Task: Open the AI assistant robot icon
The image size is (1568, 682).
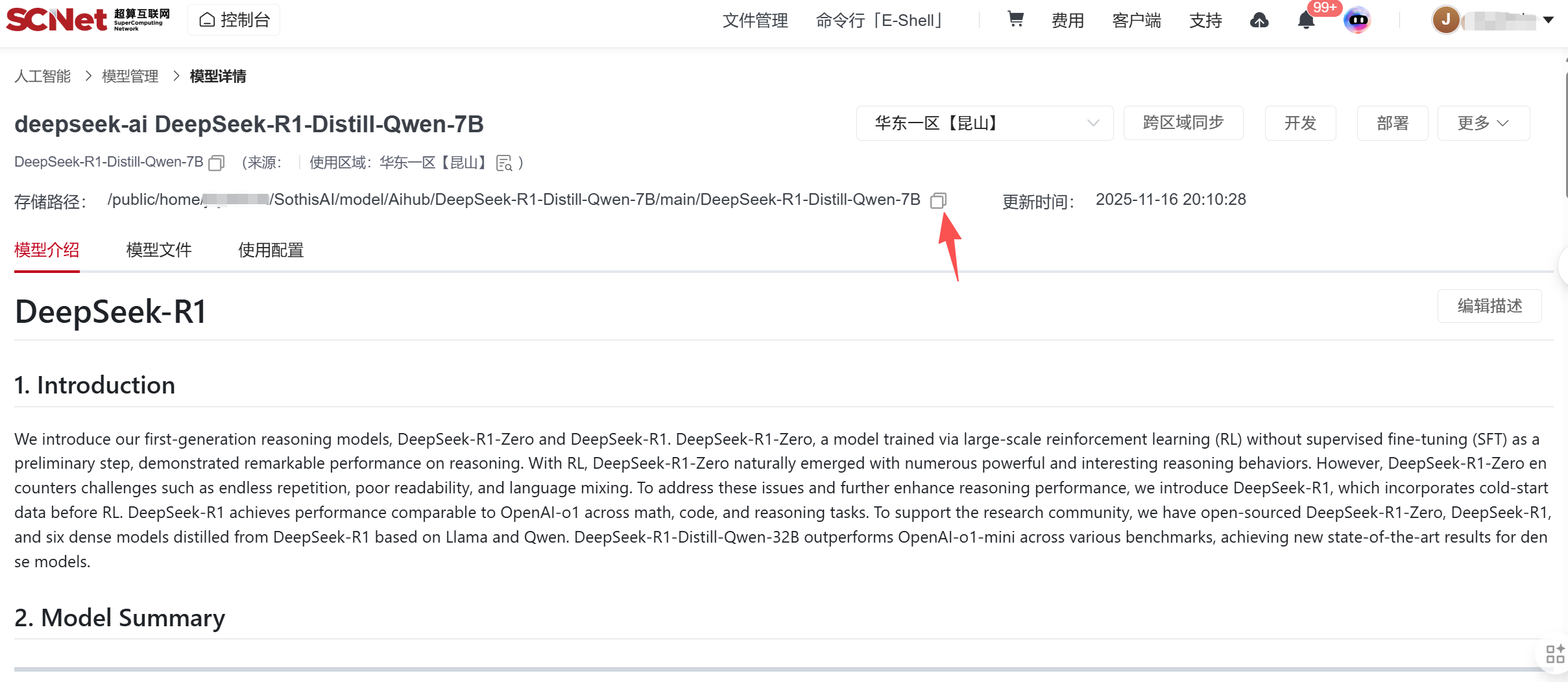Action: pyautogui.click(x=1357, y=21)
